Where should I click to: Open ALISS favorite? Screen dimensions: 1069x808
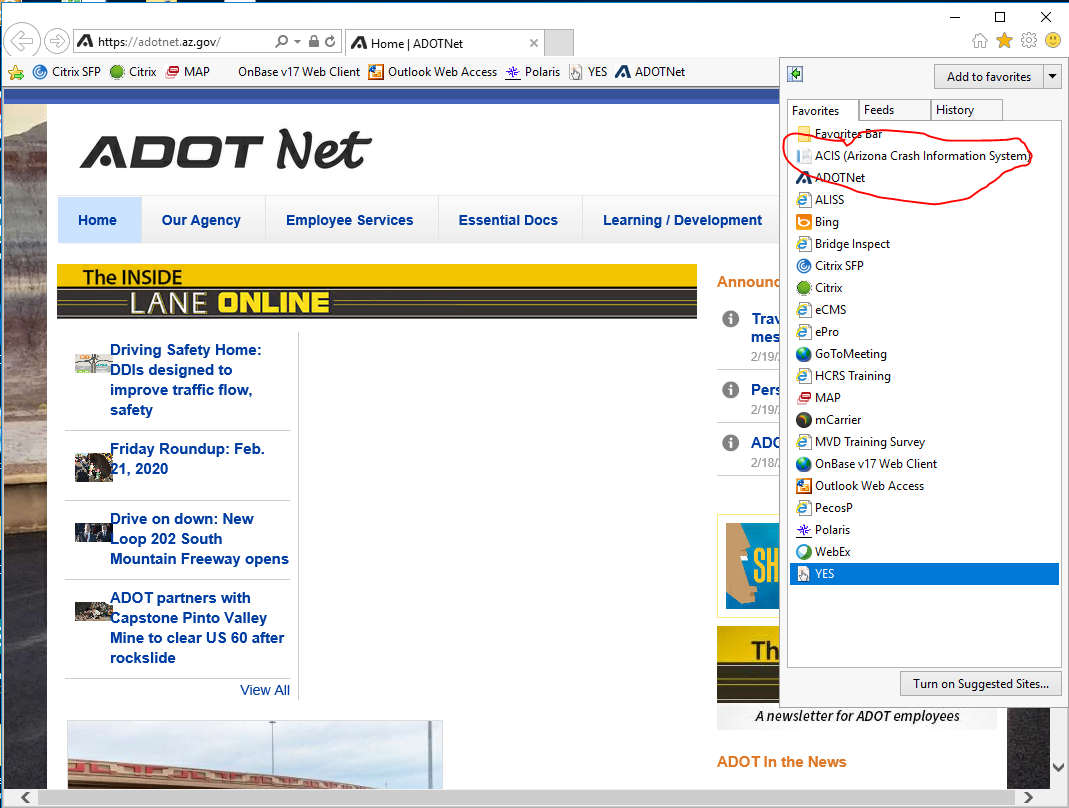click(x=924, y=200)
